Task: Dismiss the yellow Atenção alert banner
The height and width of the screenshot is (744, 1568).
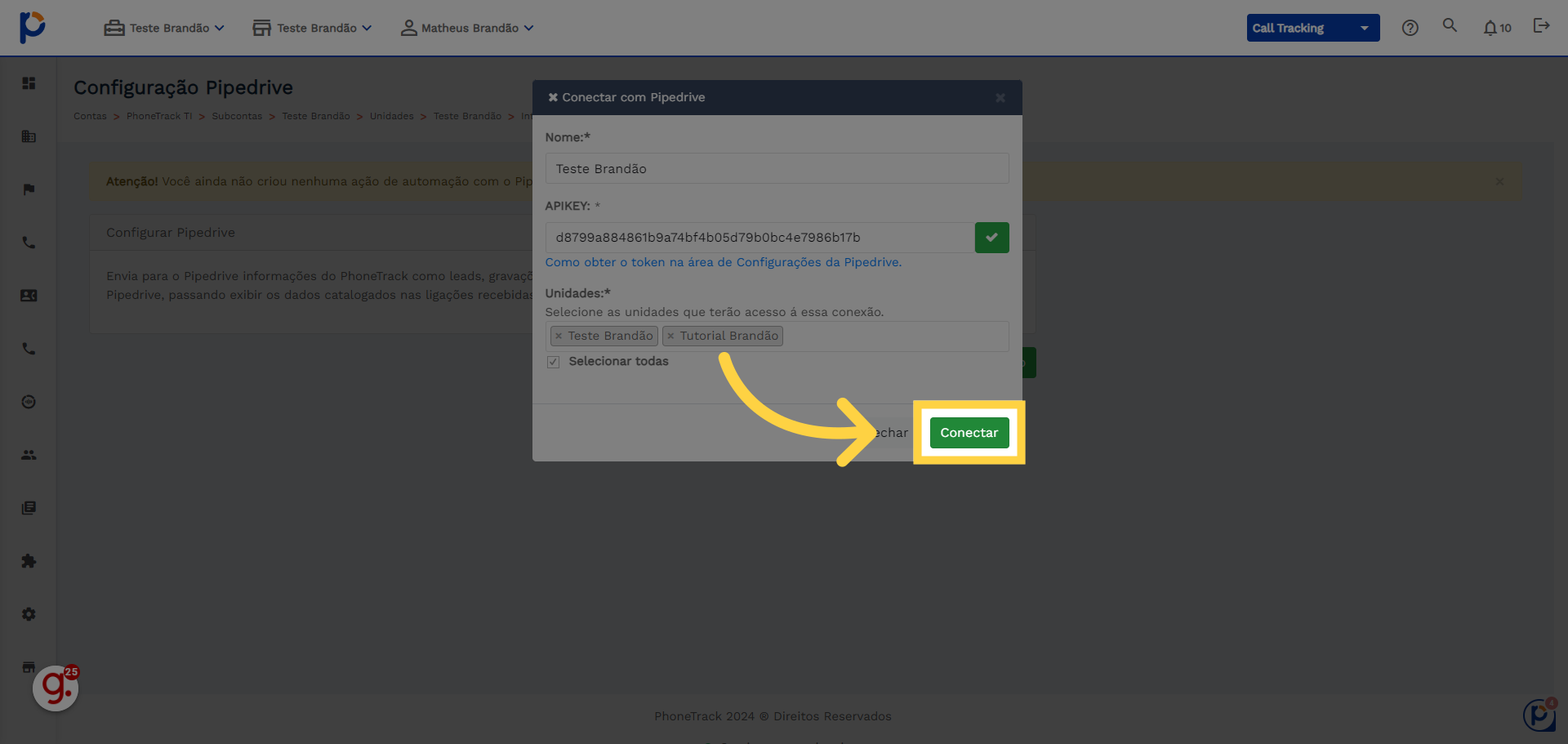Action: pos(1499,181)
